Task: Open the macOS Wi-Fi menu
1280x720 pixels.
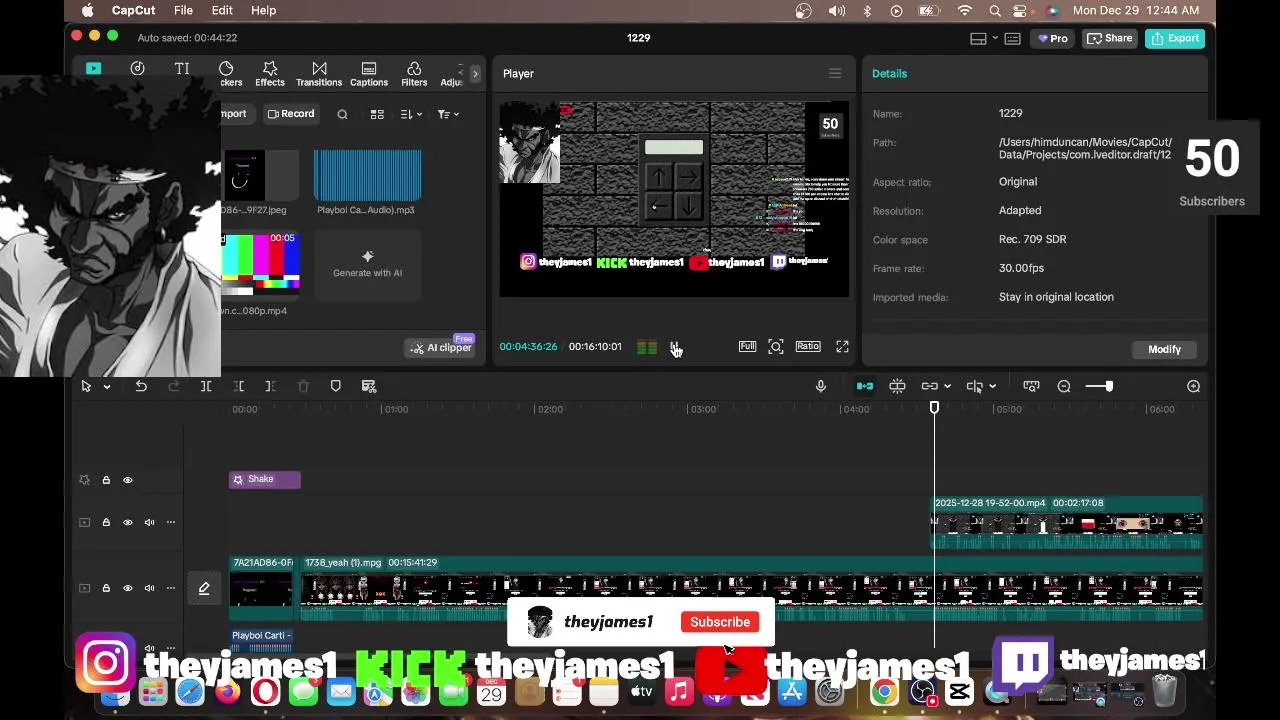Action: (964, 10)
